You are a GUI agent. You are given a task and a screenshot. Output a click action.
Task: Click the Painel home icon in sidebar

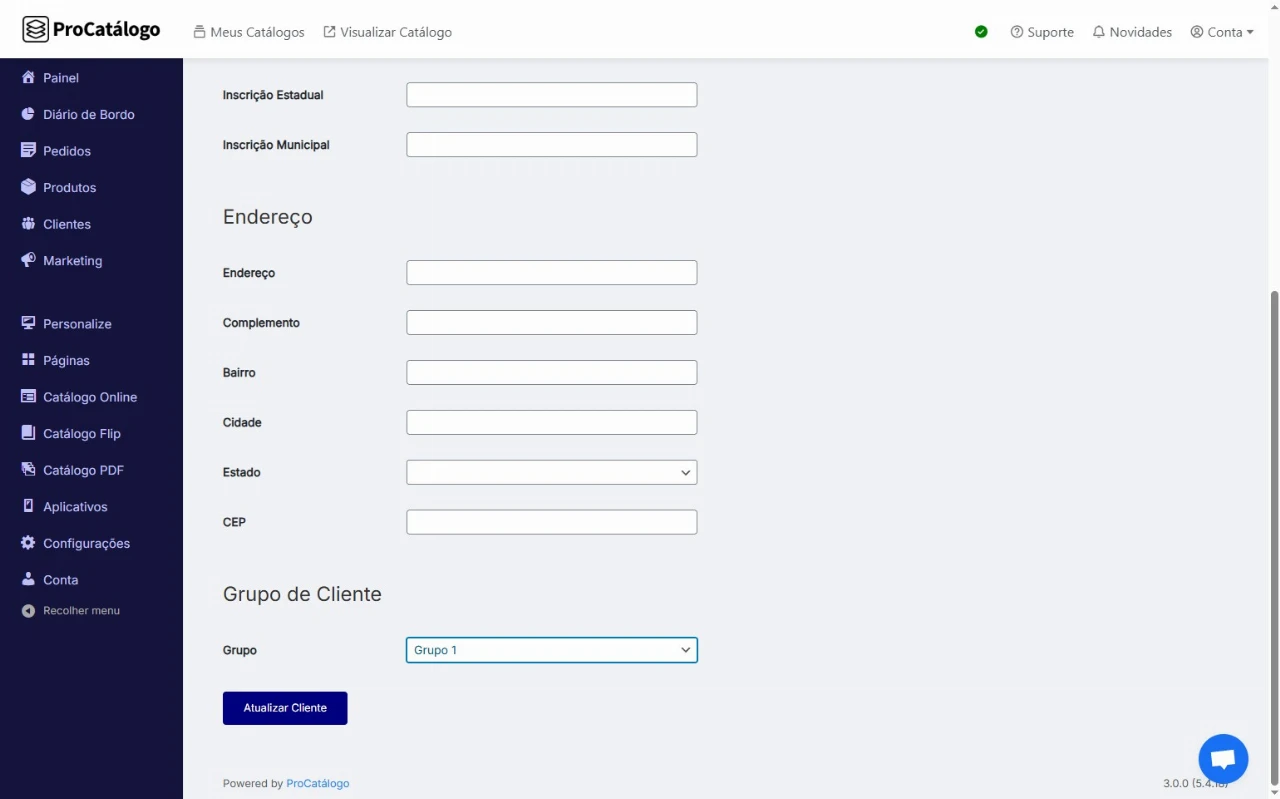28,78
